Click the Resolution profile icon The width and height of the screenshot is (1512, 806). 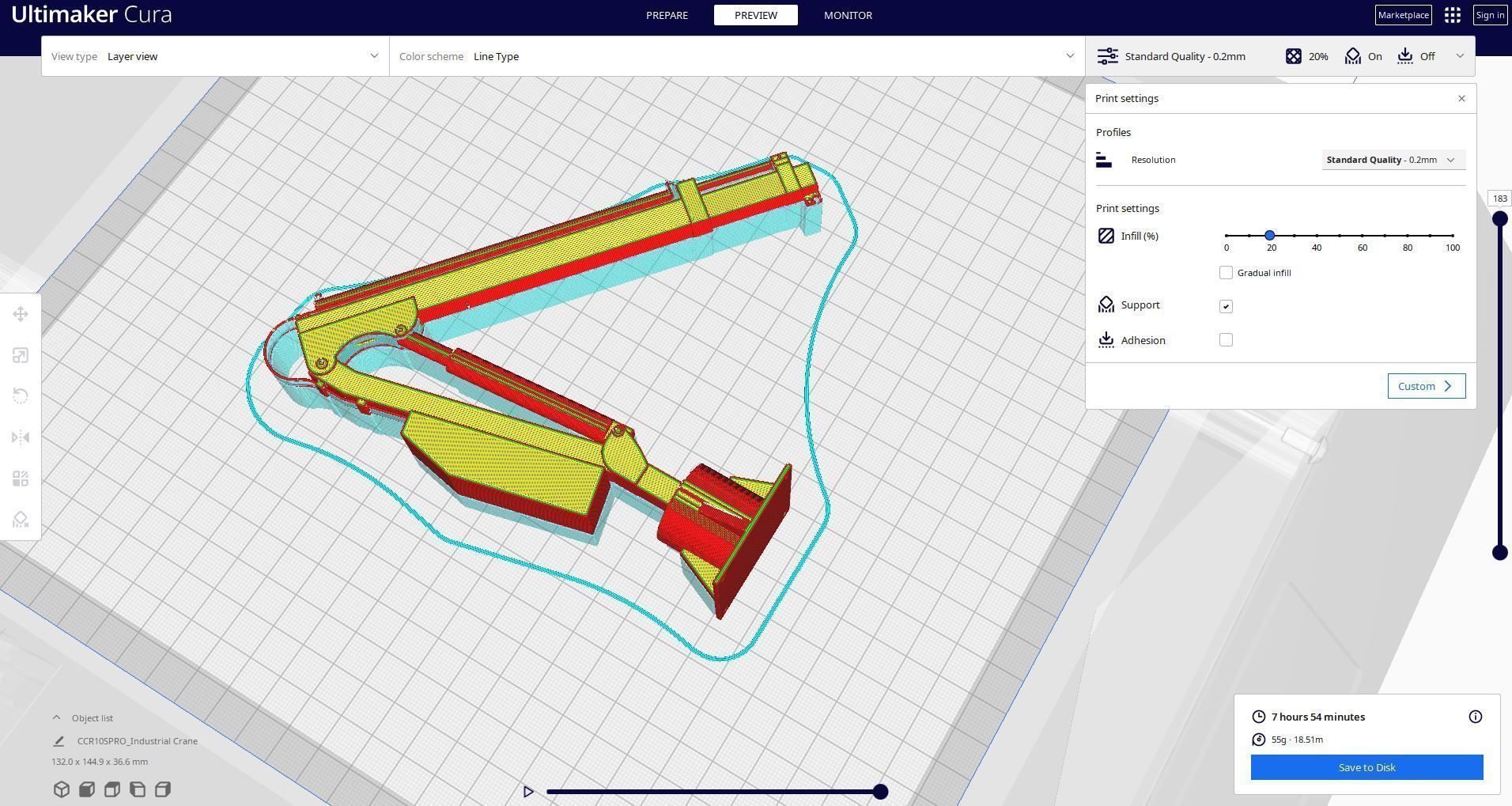tap(1104, 160)
